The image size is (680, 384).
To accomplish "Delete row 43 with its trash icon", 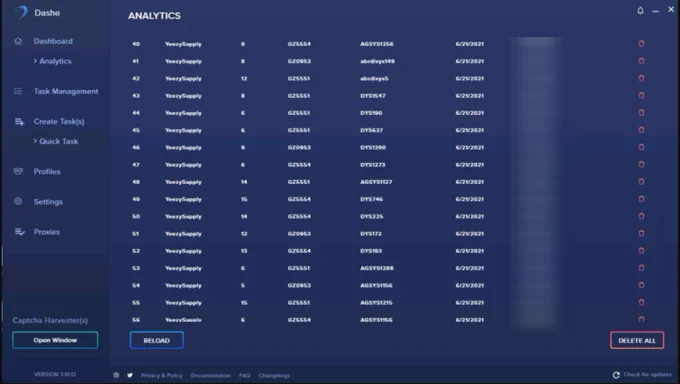I will pyautogui.click(x=641, y=95).
